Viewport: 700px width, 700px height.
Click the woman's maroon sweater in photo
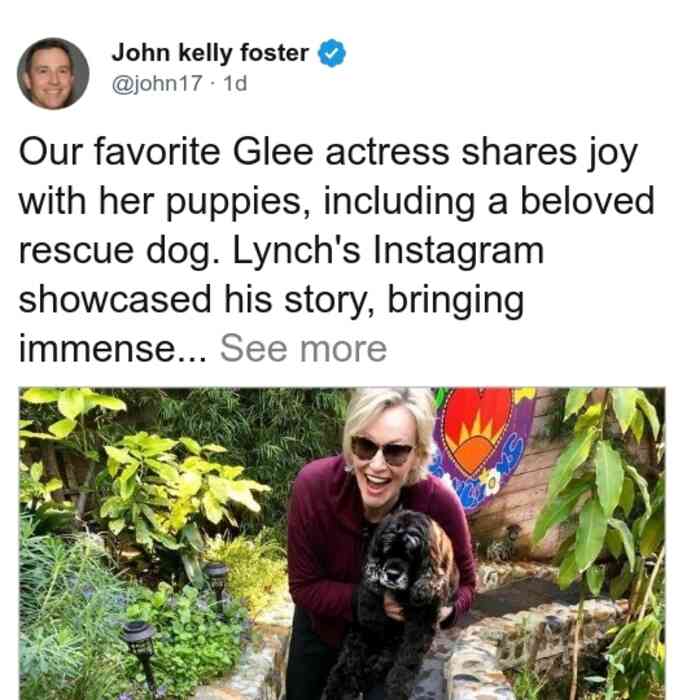click(326, 536)
